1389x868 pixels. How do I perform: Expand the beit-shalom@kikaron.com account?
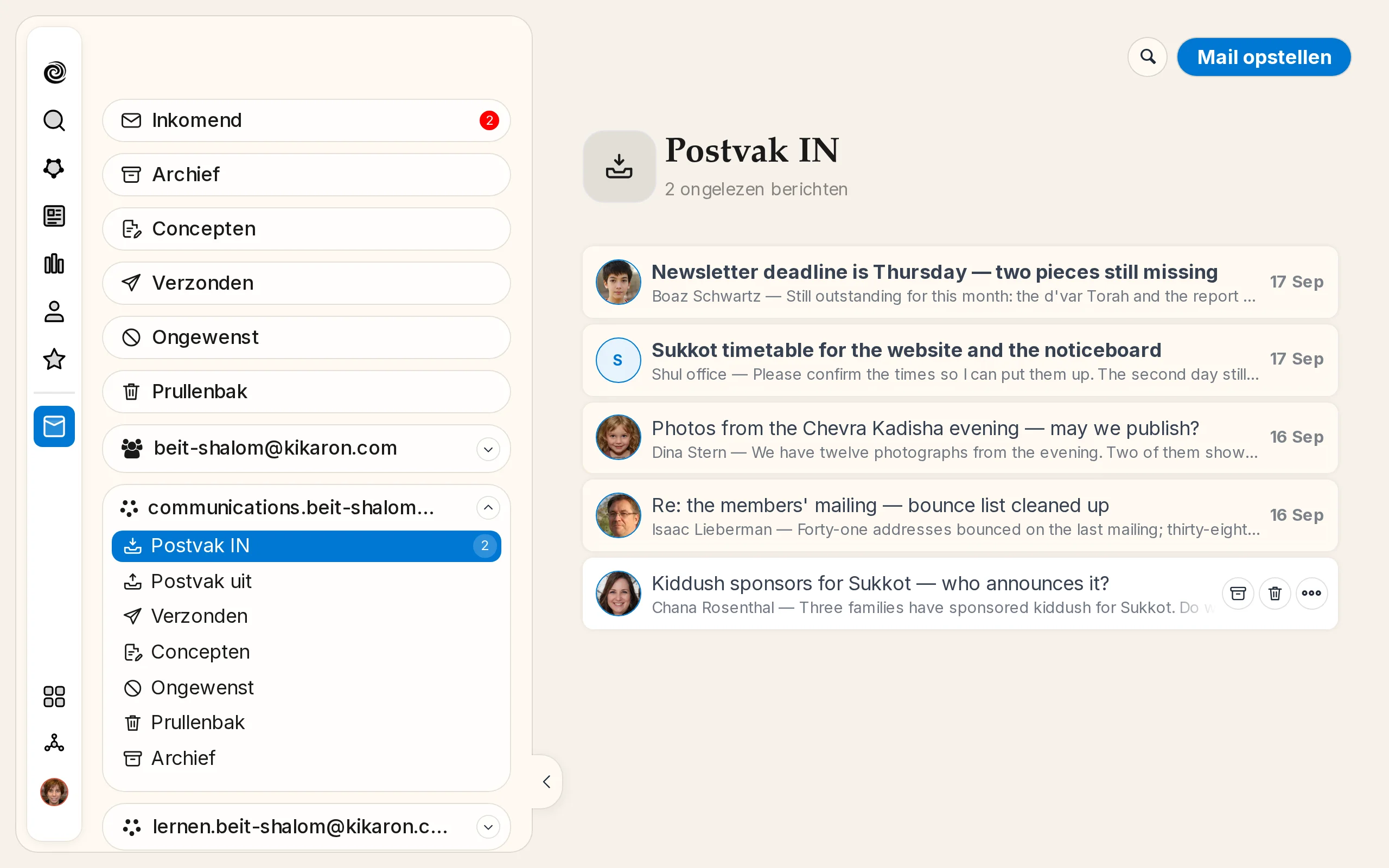point(488,449)
